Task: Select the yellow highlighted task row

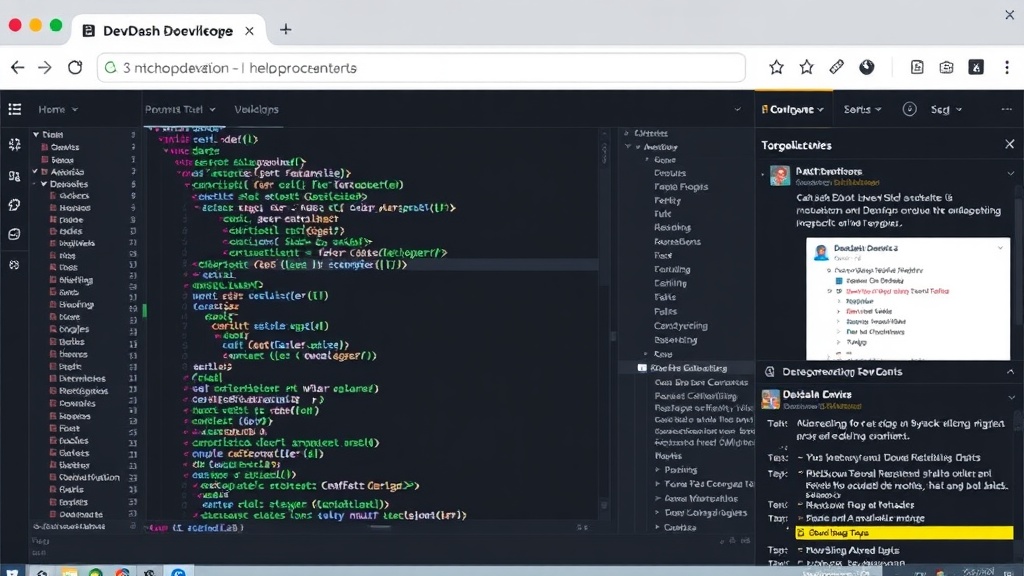Action: [x=904, y=533]
